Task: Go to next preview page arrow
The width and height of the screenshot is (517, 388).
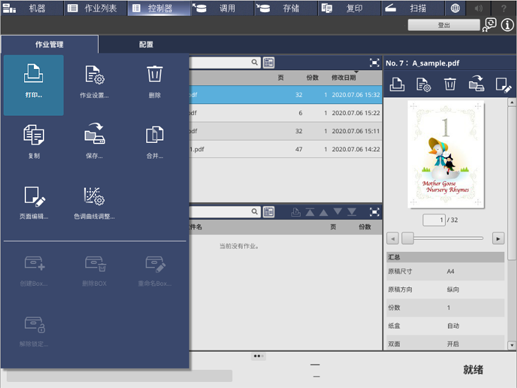Action: (x=498, y=238)
